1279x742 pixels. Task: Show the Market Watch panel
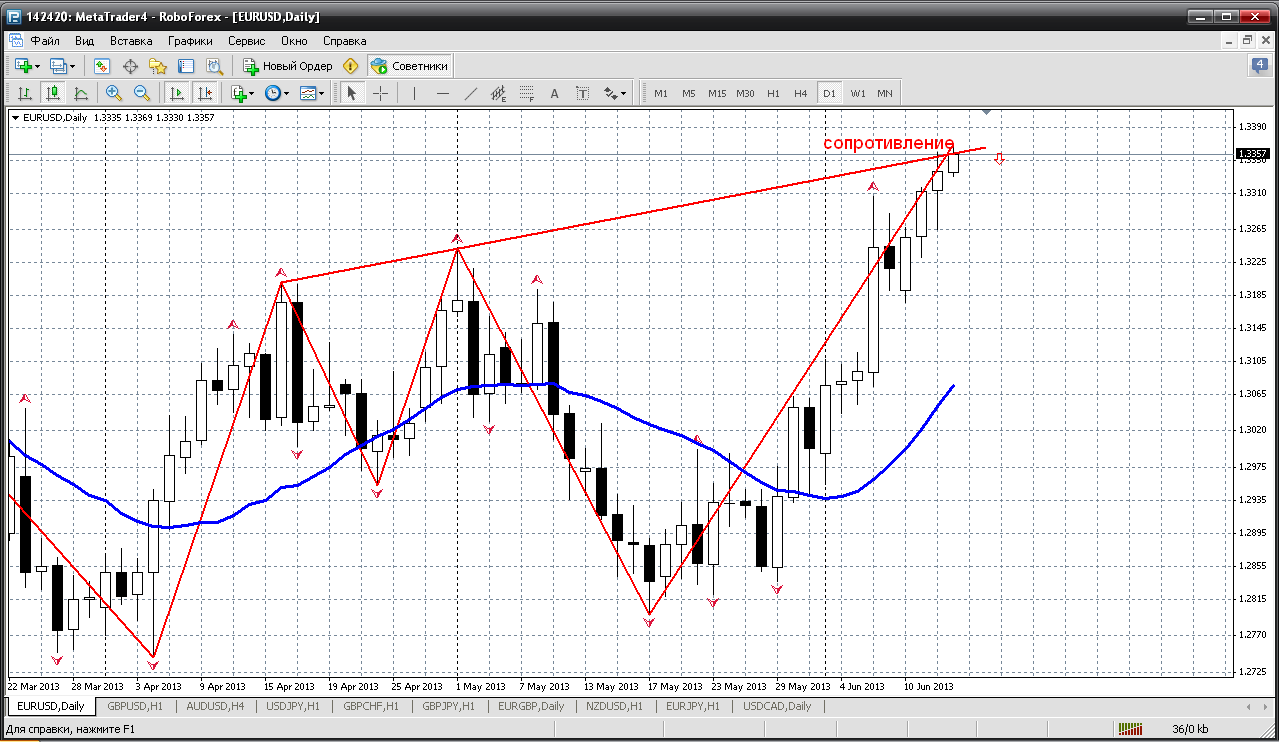102,66
